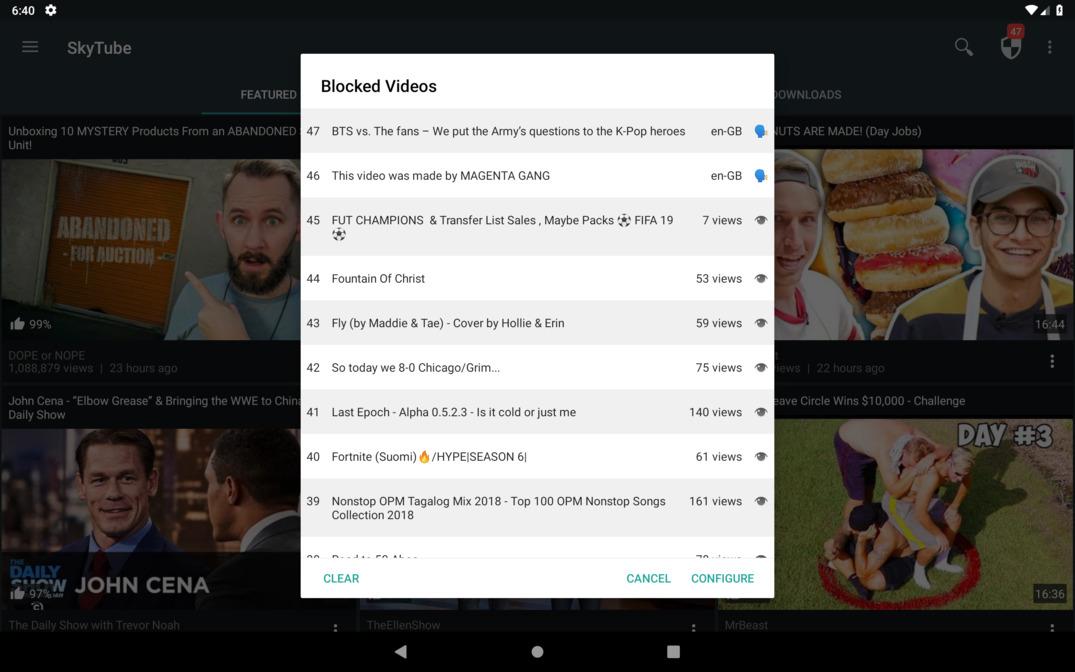Click language icon on BTS vs. The fans row
1075x672 pixels.
(760, 131)
